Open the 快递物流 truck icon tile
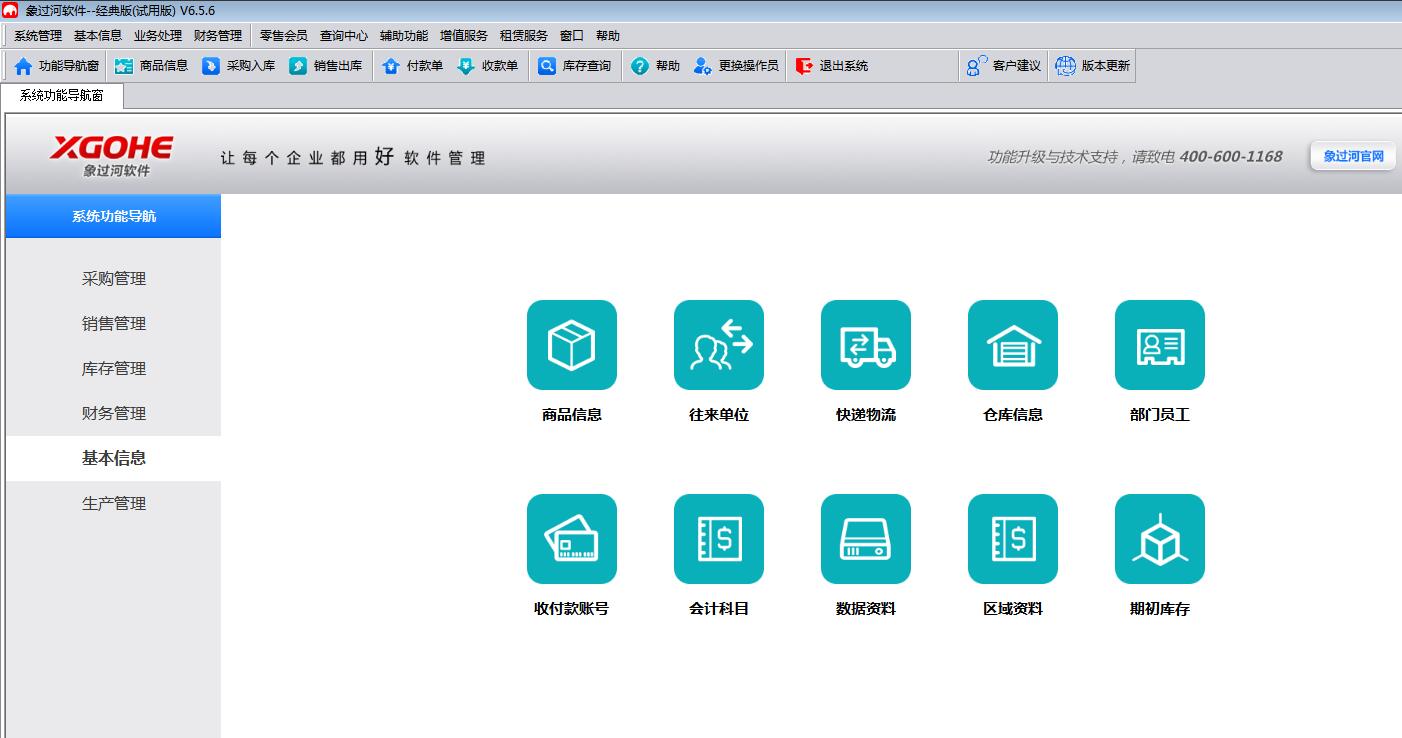The width and height of the screenshot is (1402, 738). [x=866, y=345]
